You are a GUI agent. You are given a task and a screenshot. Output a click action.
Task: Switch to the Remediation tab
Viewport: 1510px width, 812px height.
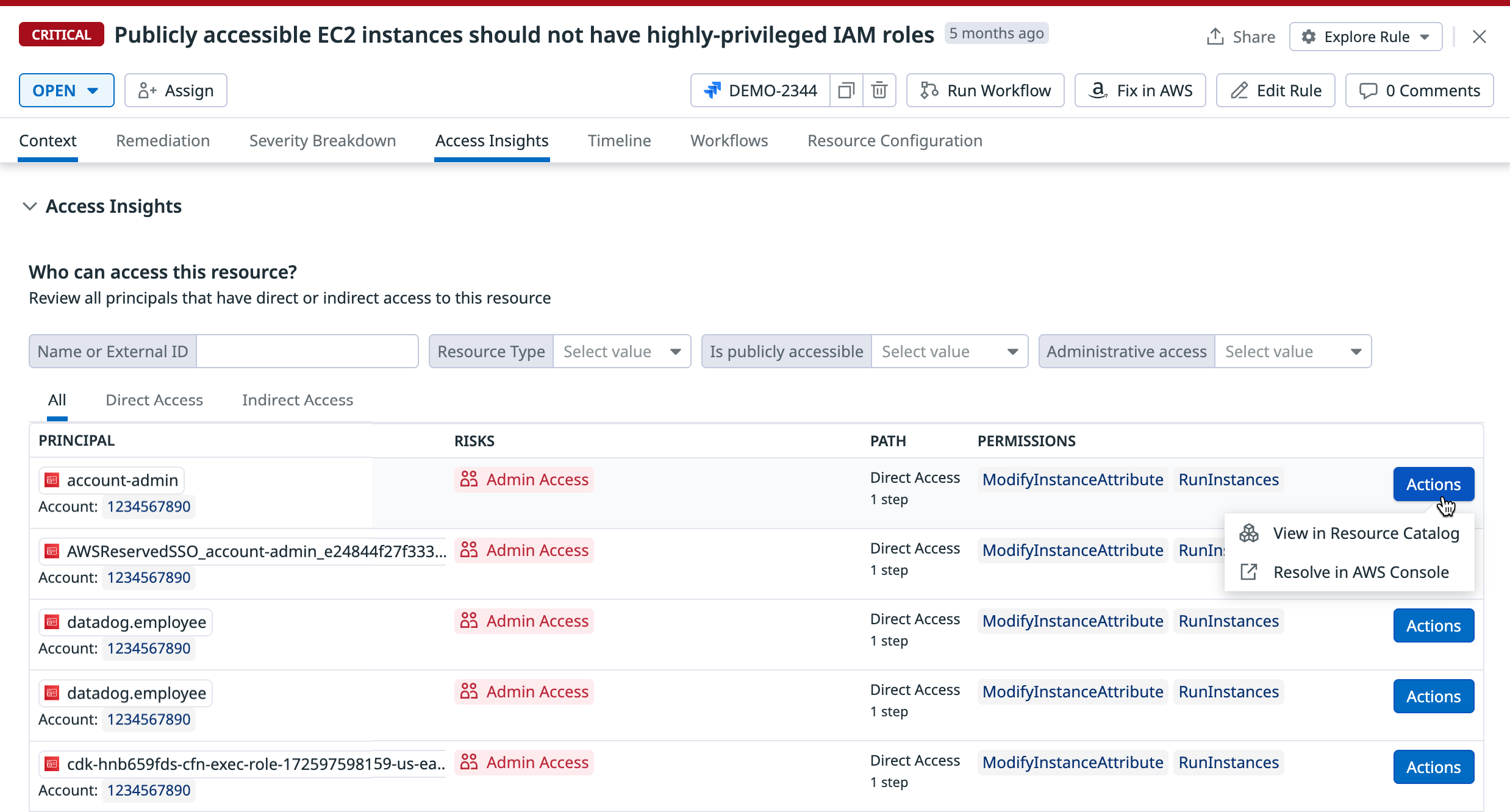coord(163,141)
